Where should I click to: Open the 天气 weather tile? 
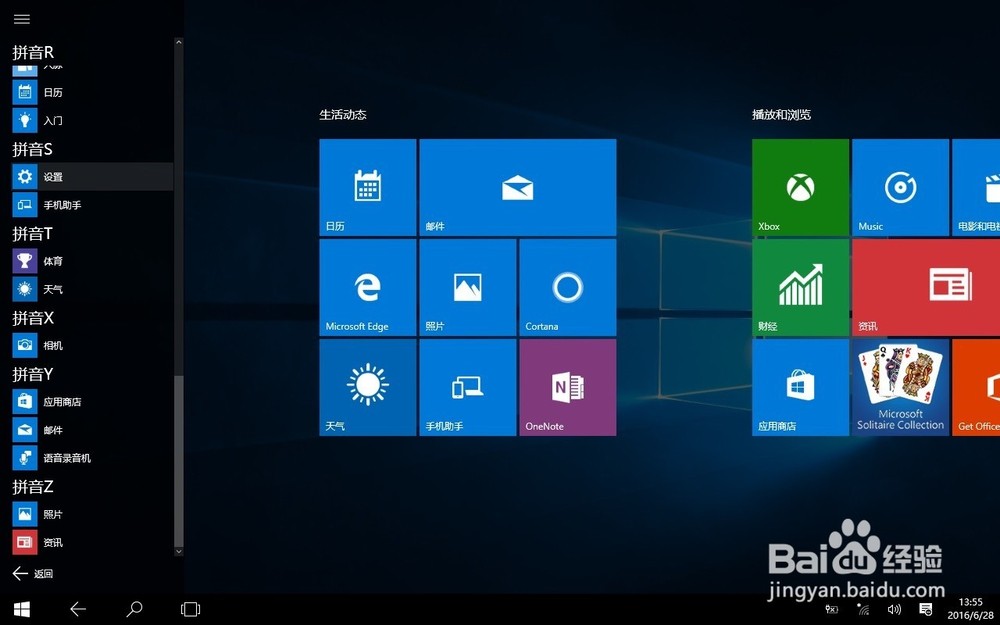point(368,388)
